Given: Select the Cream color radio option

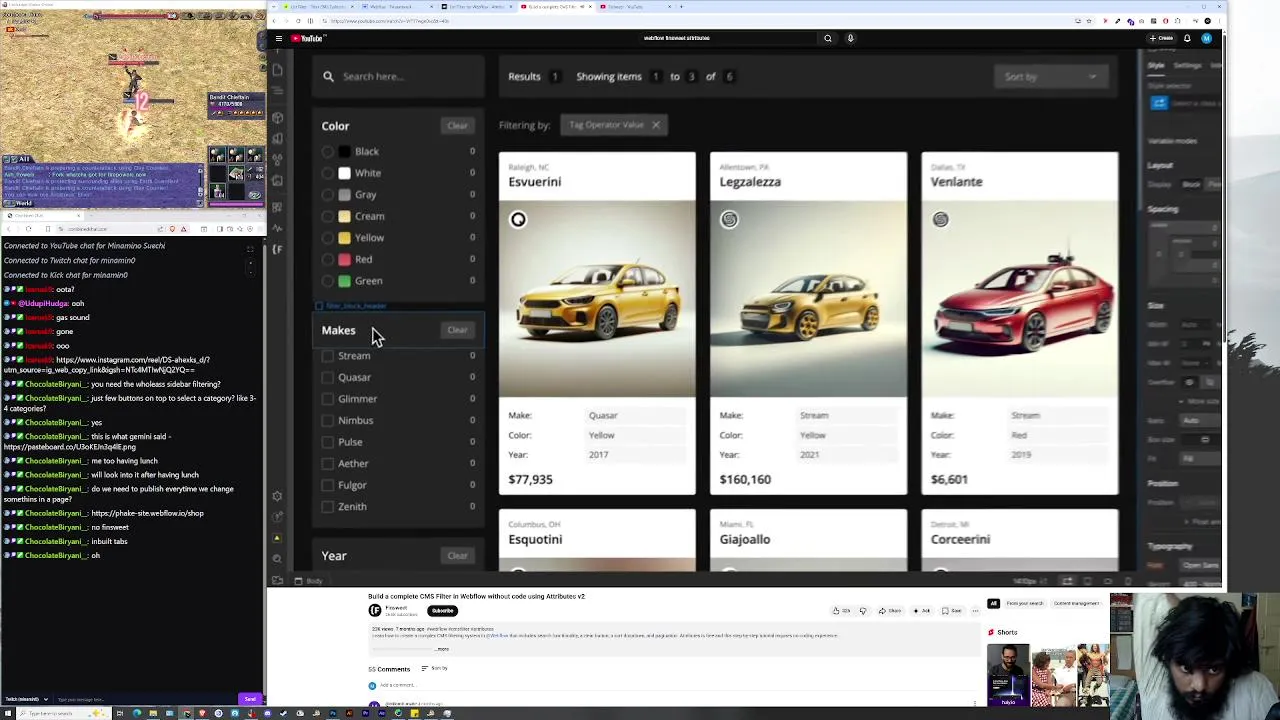Looking at the screenshot, I should pos(328,216).
